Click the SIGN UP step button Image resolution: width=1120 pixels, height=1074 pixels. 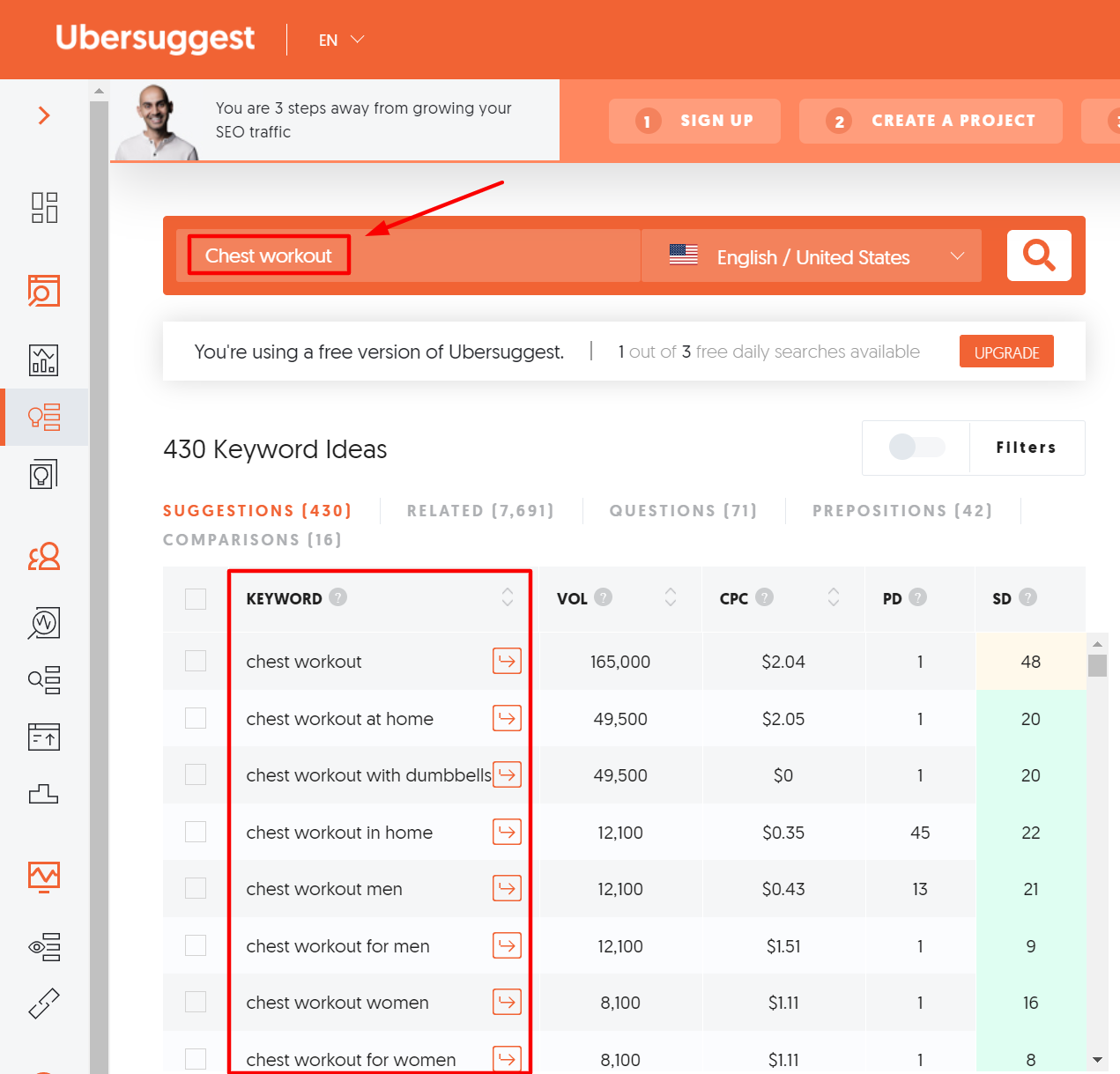click(x=694, y=121)
